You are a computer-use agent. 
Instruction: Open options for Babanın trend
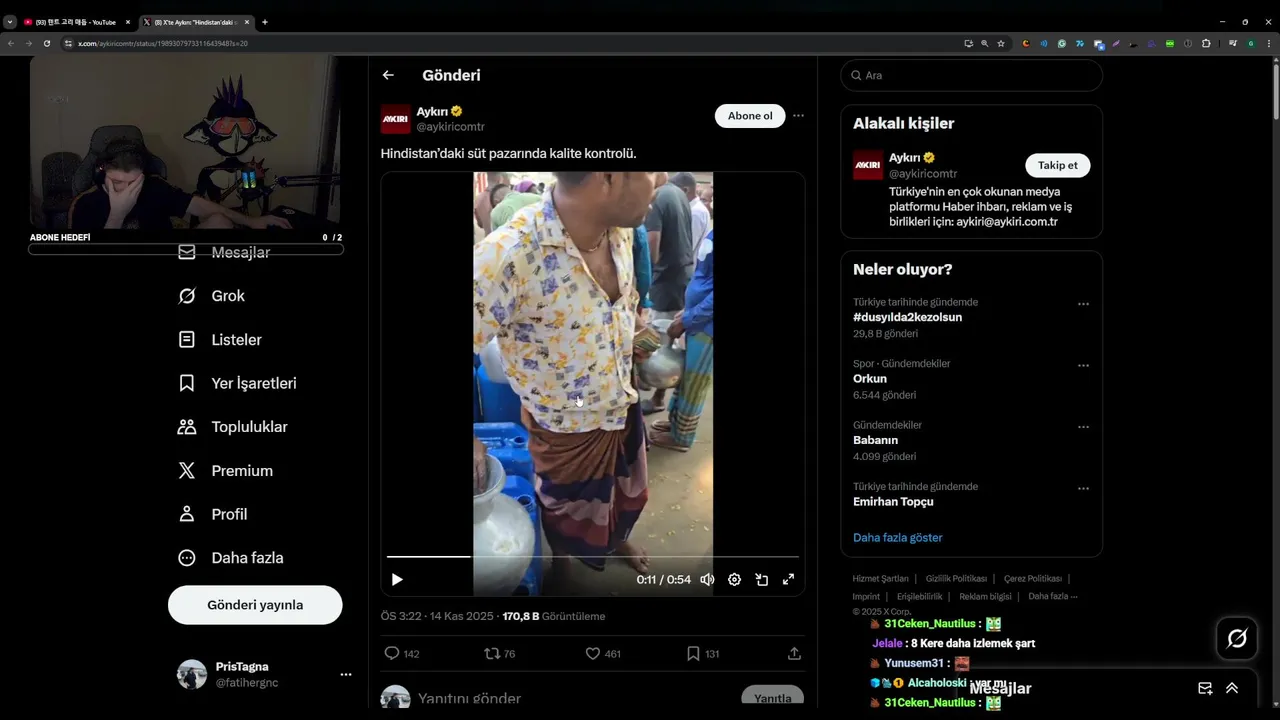pyautogui.click(x=1083, y=427)
